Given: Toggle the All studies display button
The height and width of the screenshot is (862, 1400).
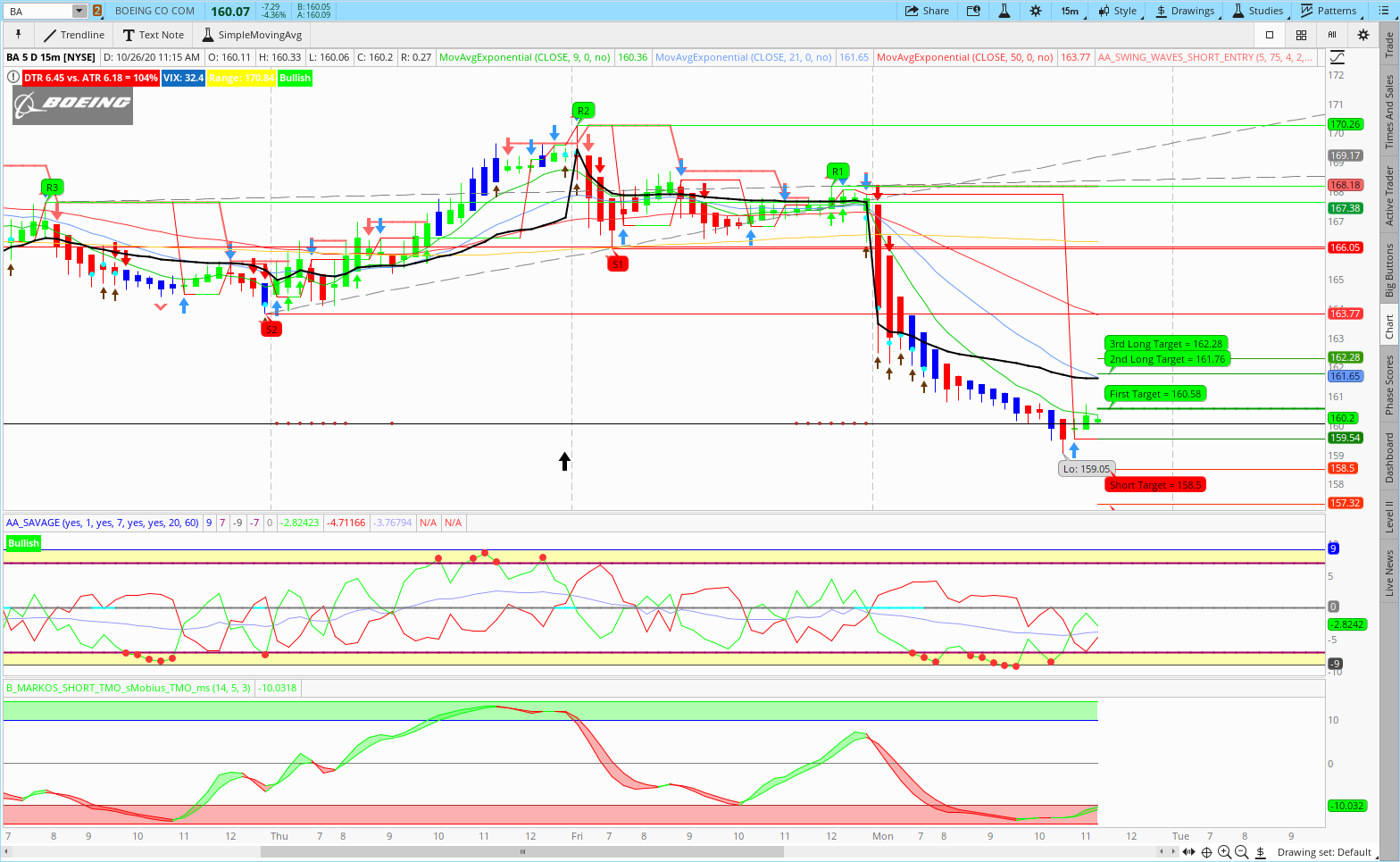Looking at the screenshot, I should point(1332,35).
